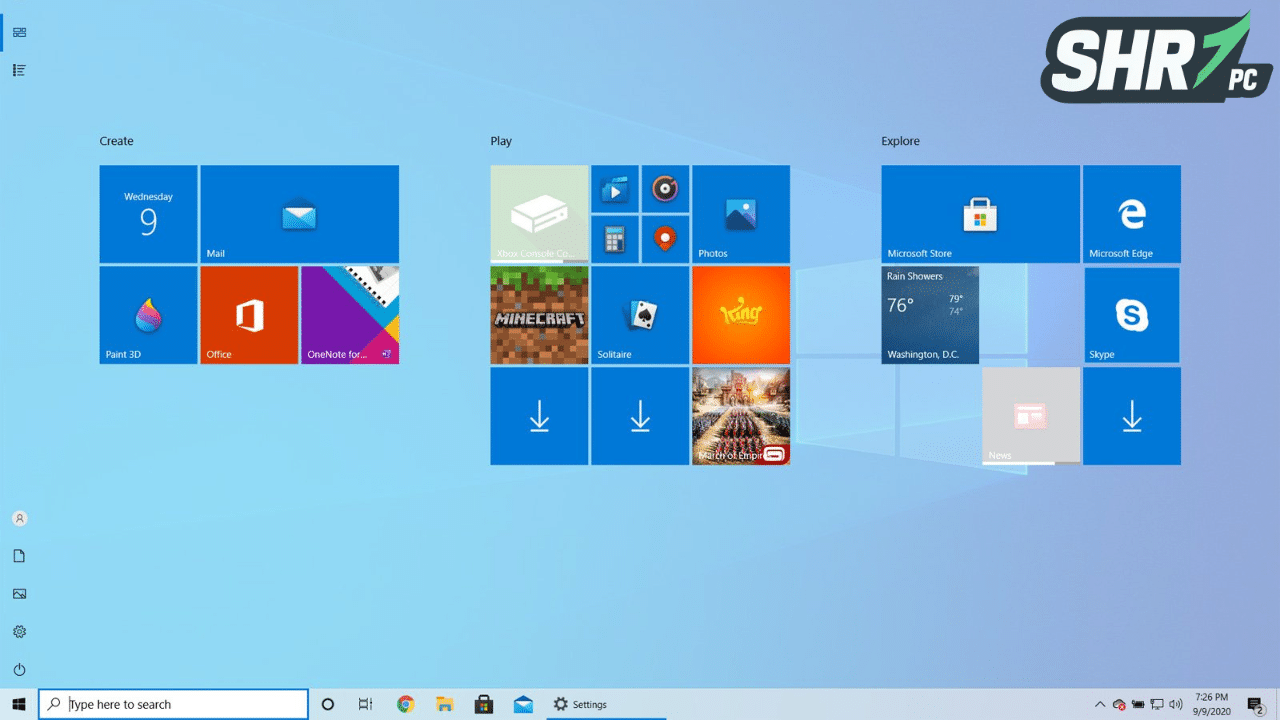Open the network tray icon
Viewport: 1280px width, 720px height.
(1157, 704)
